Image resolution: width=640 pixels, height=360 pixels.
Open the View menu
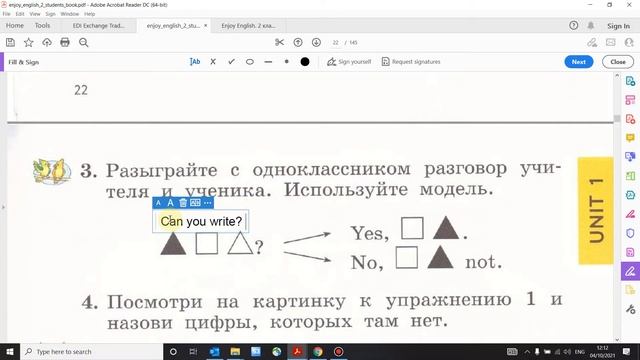click(35, 14)
